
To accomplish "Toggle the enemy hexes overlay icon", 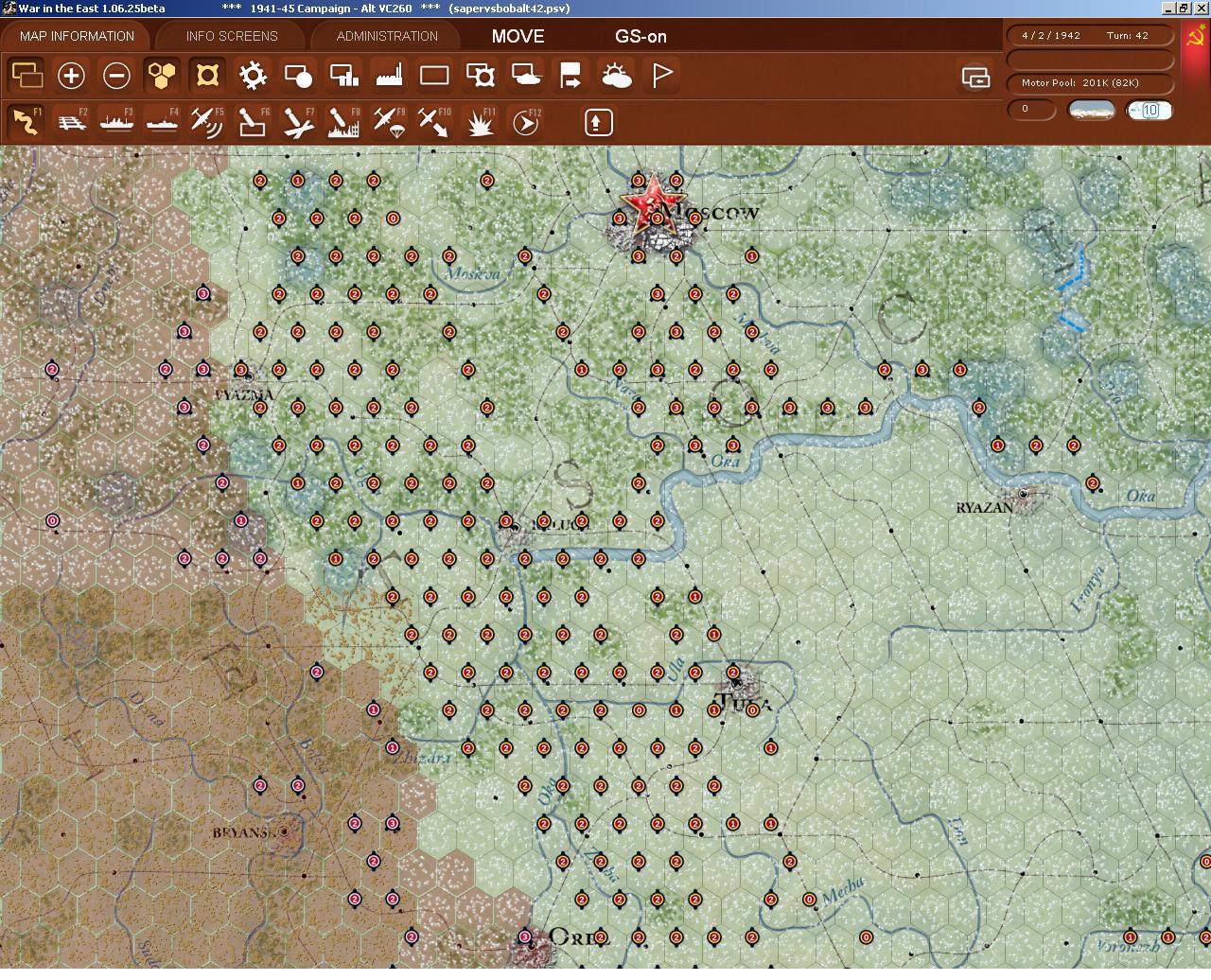I will (207, 76).
